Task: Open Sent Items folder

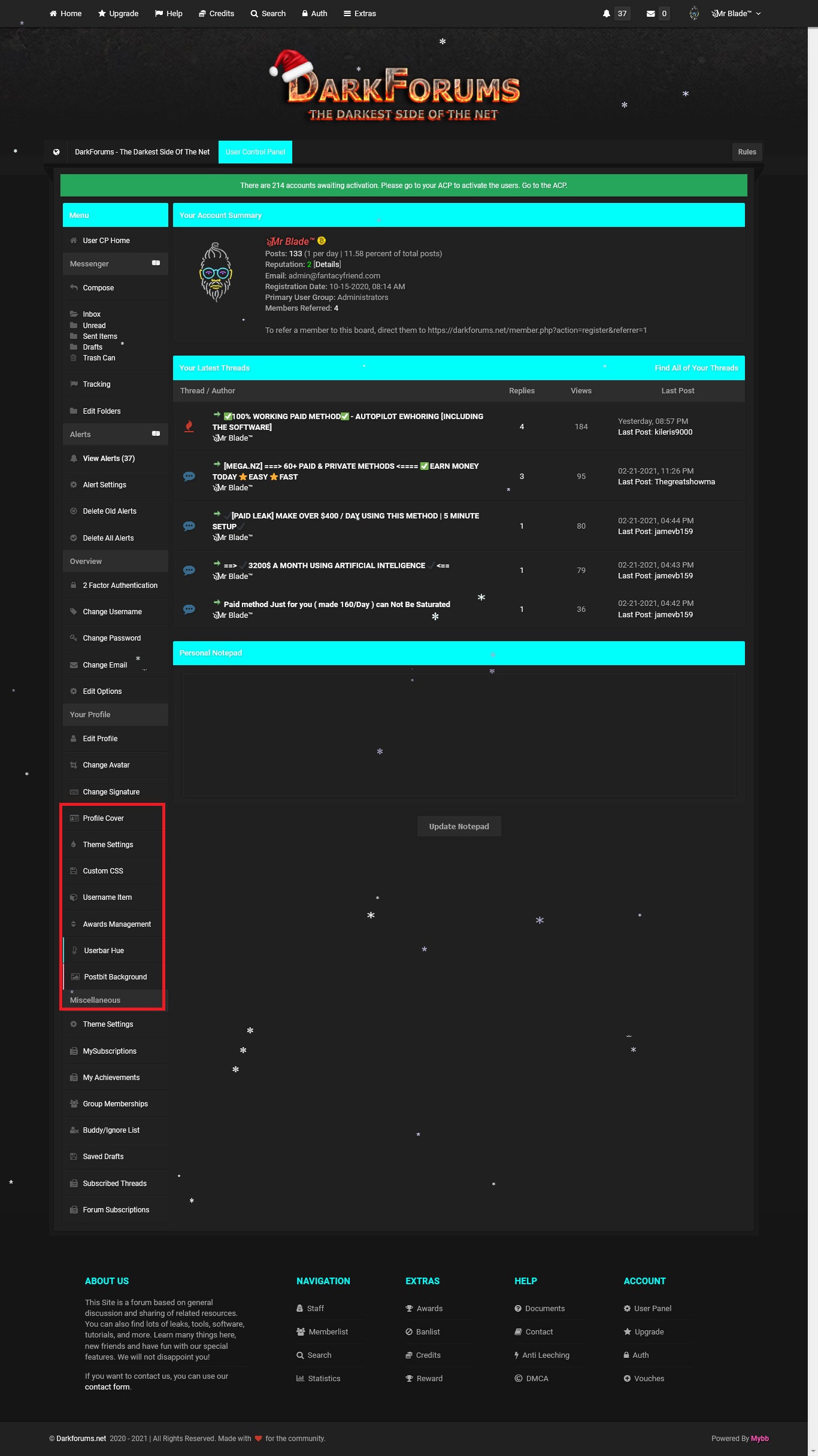Action: pyautogui.click(x=100, y=336)
